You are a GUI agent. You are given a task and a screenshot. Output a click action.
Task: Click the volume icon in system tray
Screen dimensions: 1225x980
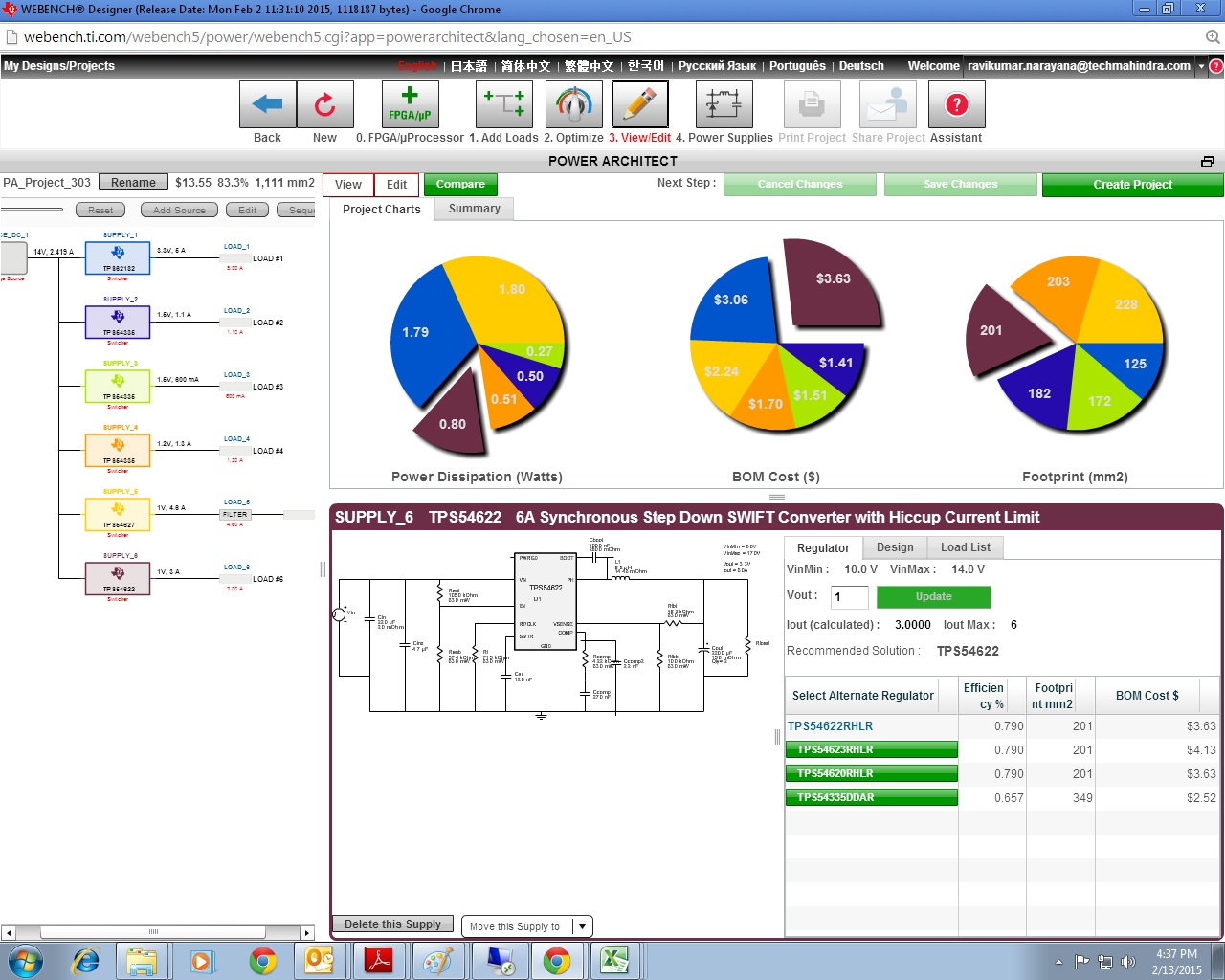1127,962
